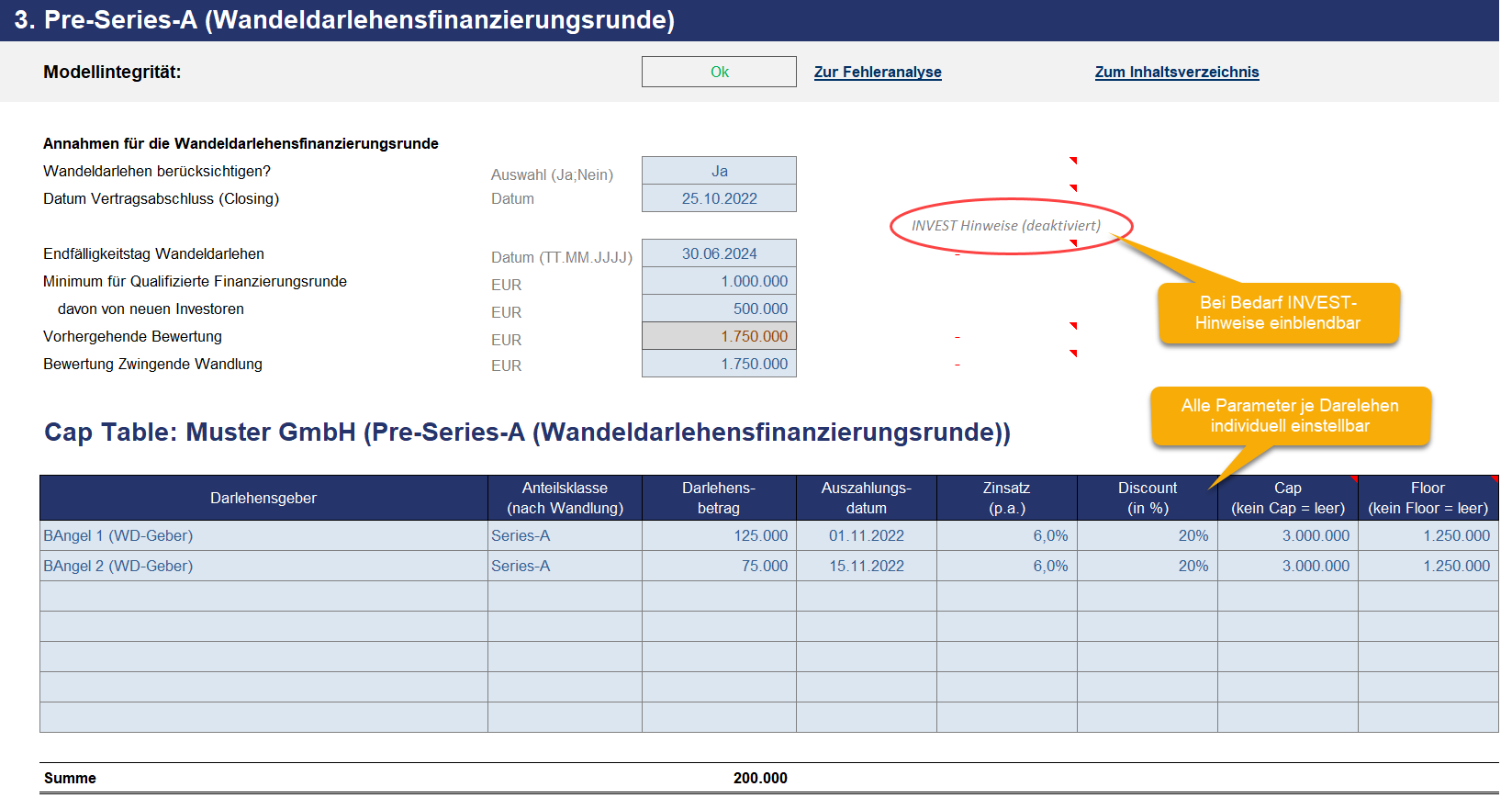Image resolution: width=1512 pixels, height=809 pixels.
Task: Select BAngel 1 floor 1.250.000 cell
Action: point(1428,535)
